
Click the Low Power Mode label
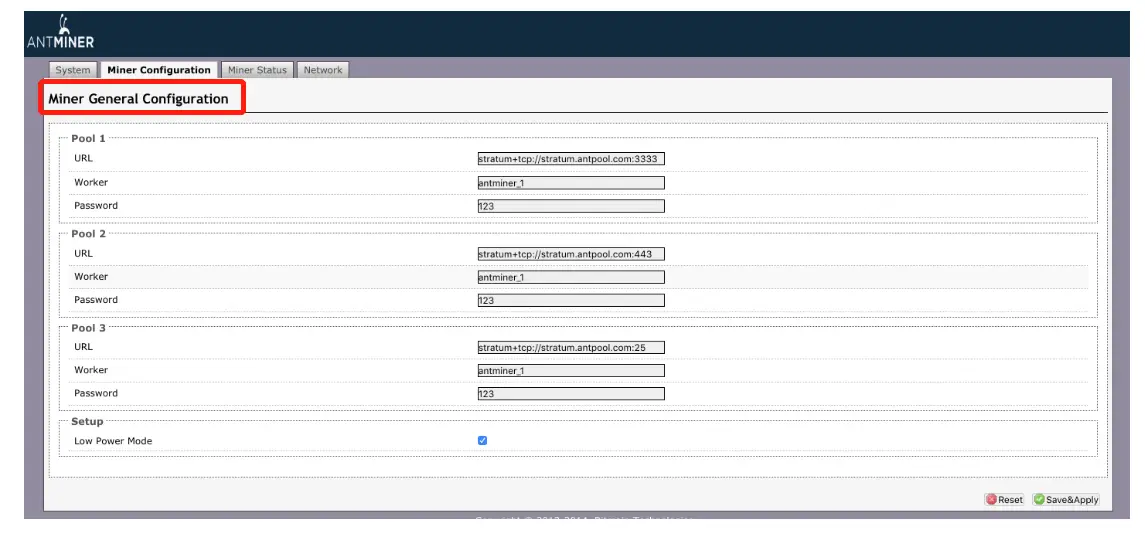[113, 441]
